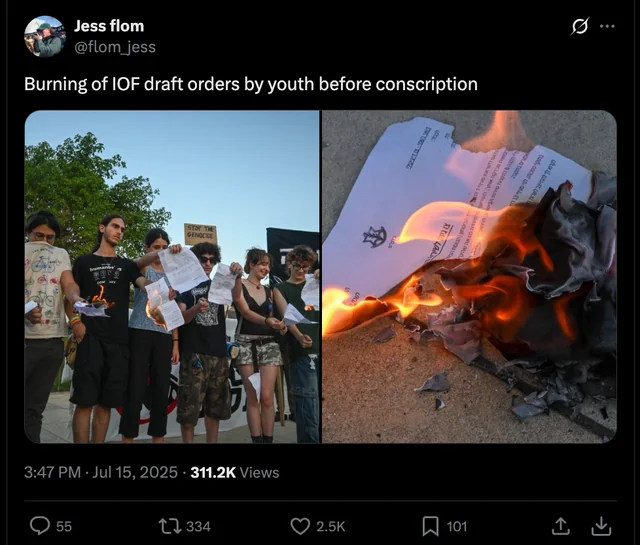Bookmark the post using the bookmark icon

(430, 526)
